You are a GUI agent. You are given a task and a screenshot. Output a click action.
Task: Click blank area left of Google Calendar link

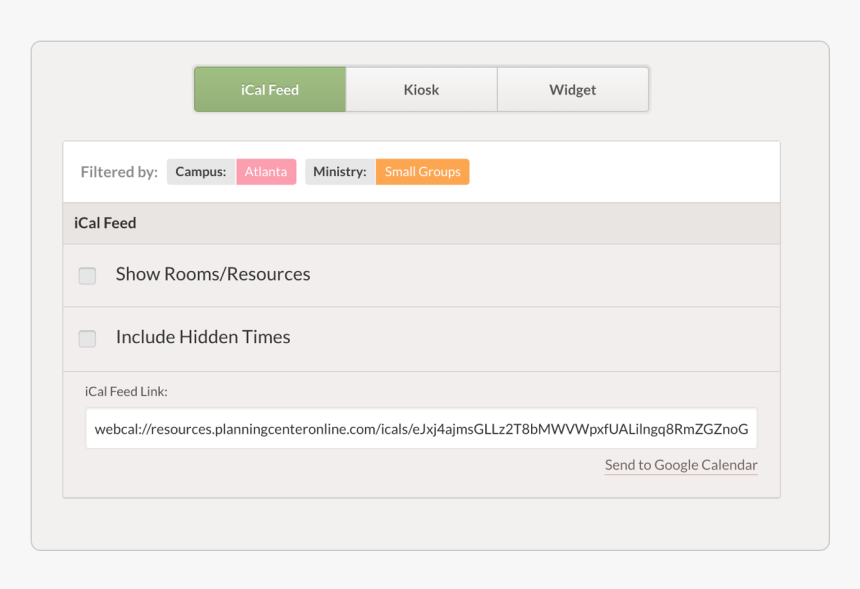(340, 466)
